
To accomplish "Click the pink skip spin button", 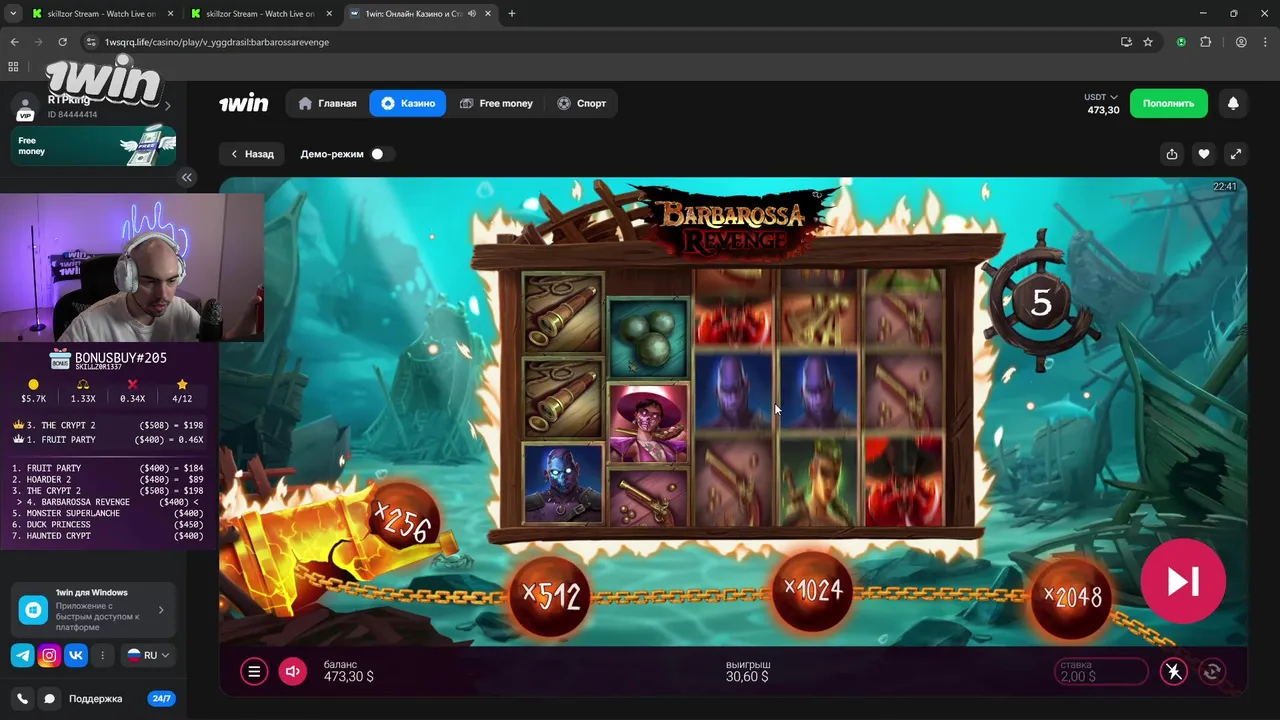I will [x=1183, y=581].
